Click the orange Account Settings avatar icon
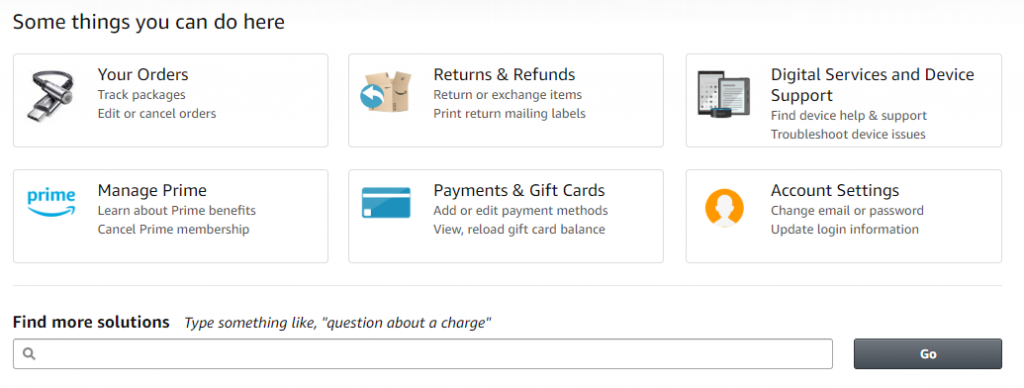 coord(724,208)
